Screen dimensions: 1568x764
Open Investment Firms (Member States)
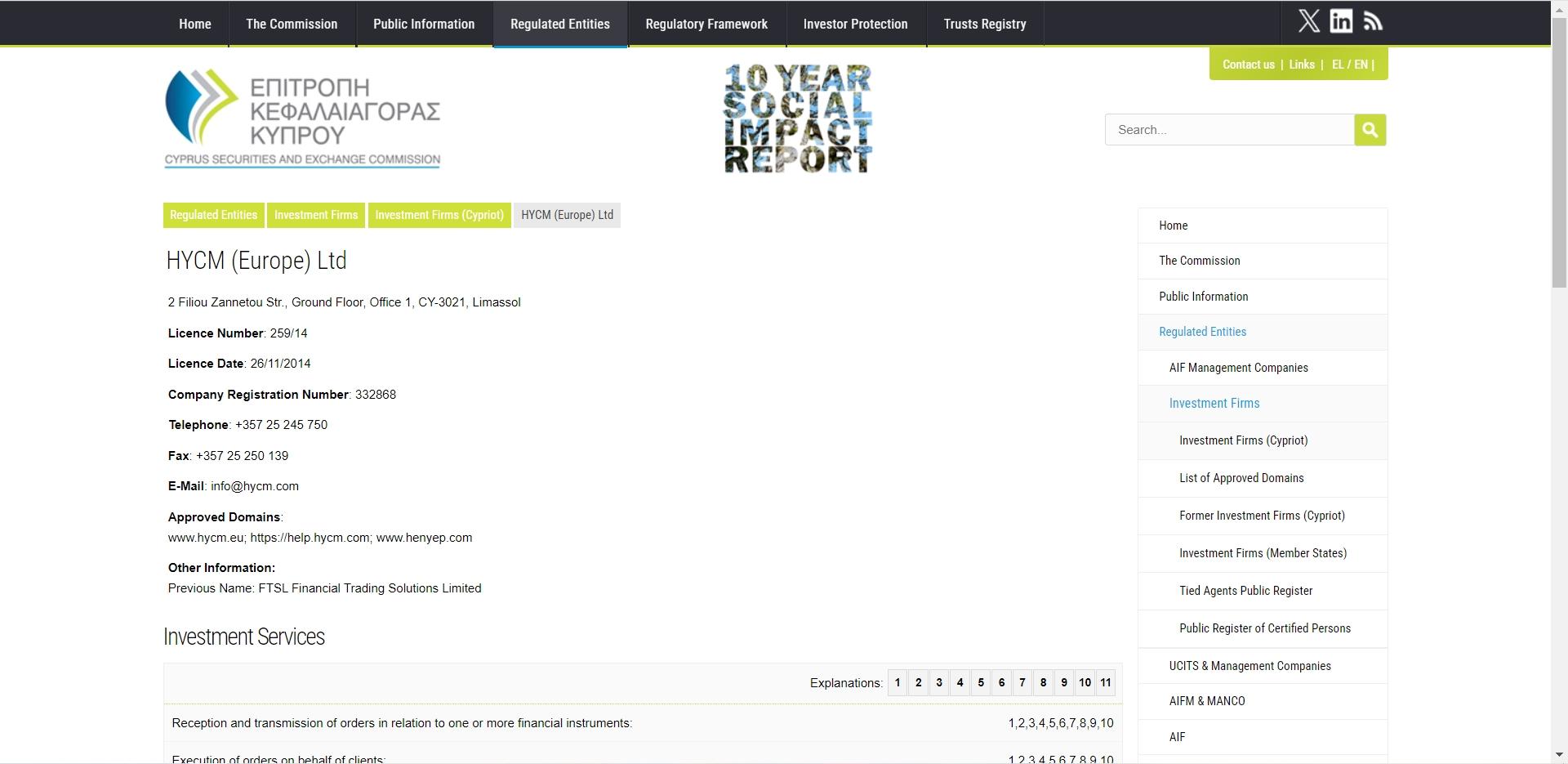point(1263,553)
